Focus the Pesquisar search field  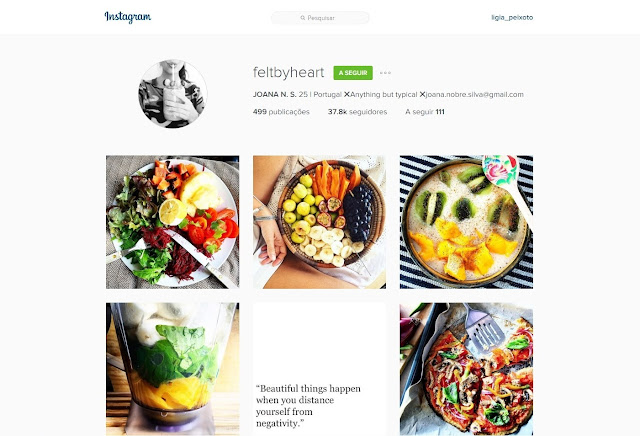click(x=320, y=18)
